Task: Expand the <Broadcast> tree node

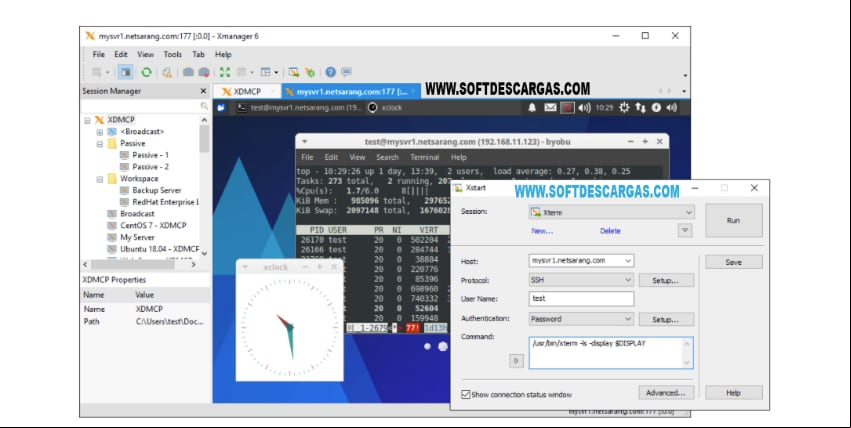Action: pos(99,132)
